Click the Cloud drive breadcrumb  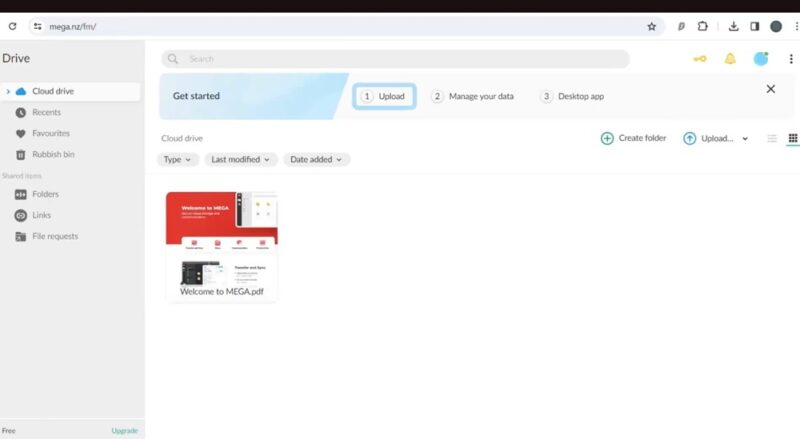point(182,138)
